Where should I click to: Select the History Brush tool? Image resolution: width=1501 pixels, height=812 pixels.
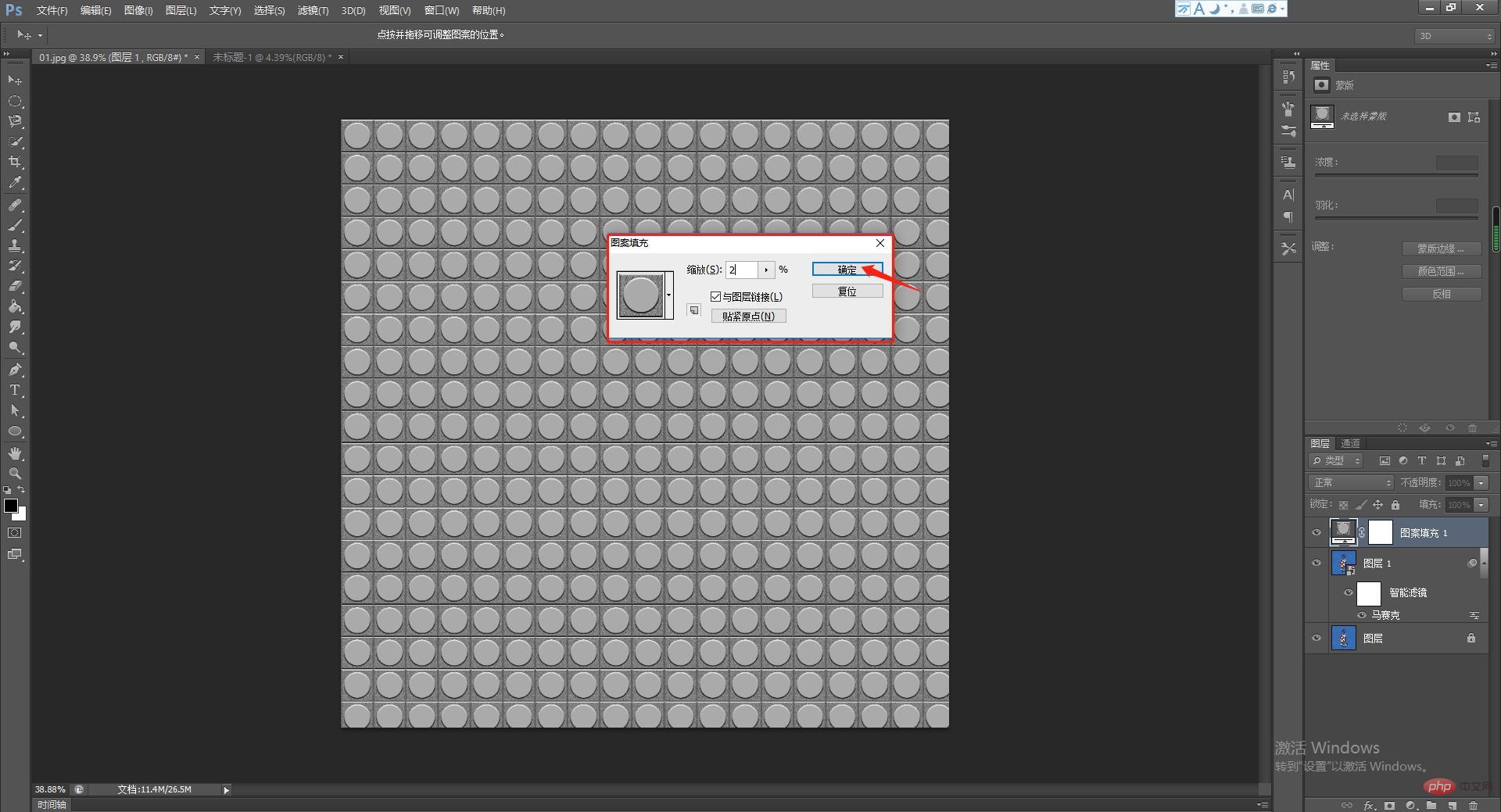(15, 266)
